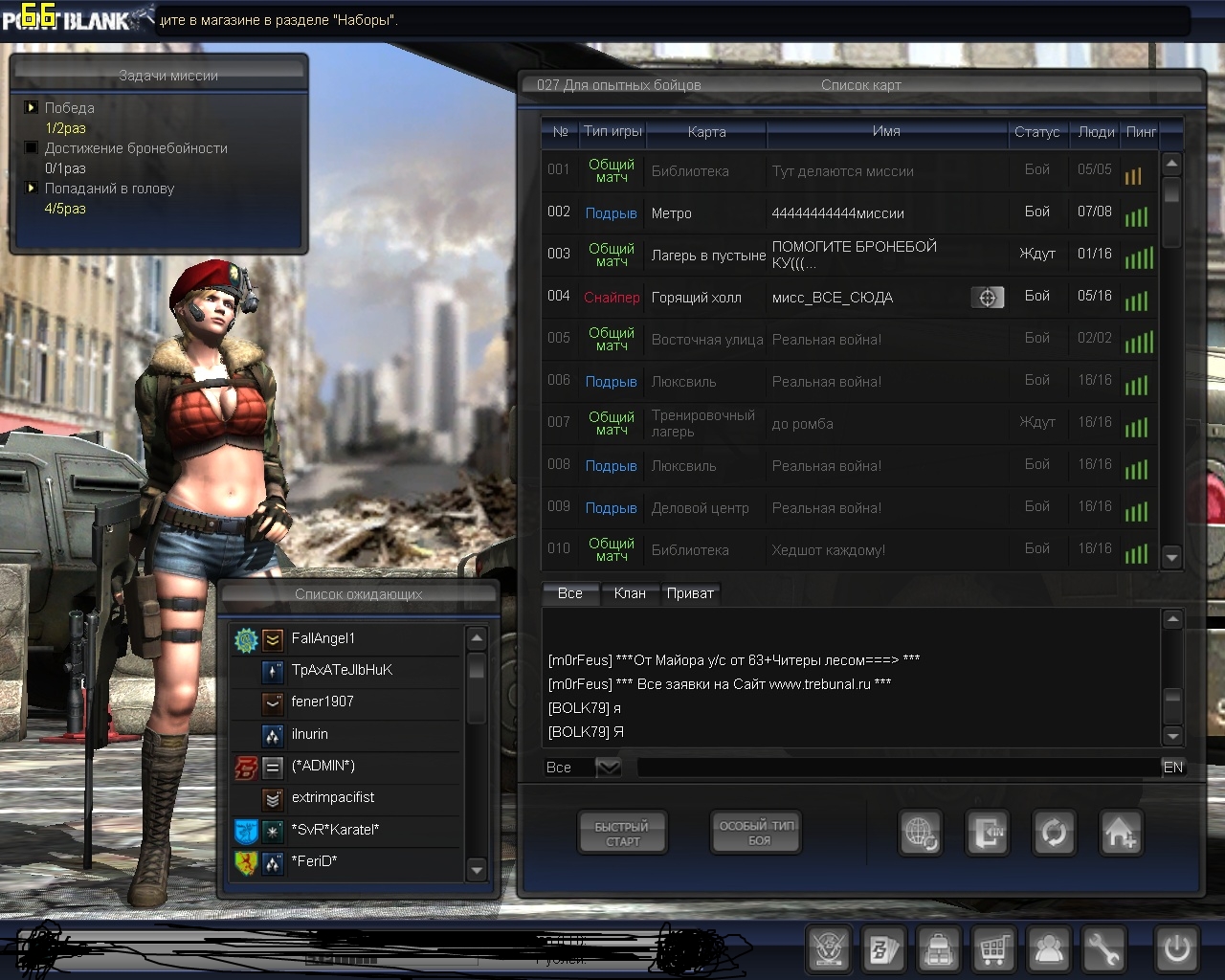1225x980 pixels.
Task: Create a room using house-plus icon
Action: [1120, 833]
